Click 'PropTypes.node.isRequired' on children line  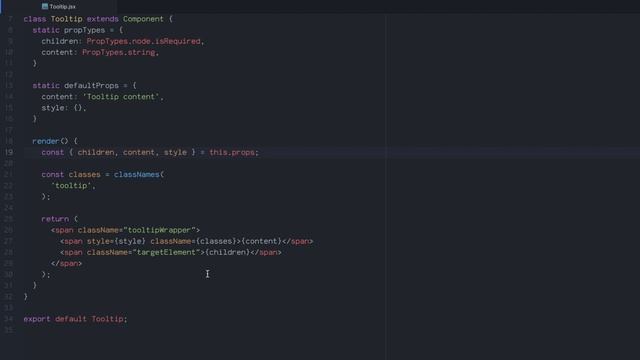click(143, 41)
